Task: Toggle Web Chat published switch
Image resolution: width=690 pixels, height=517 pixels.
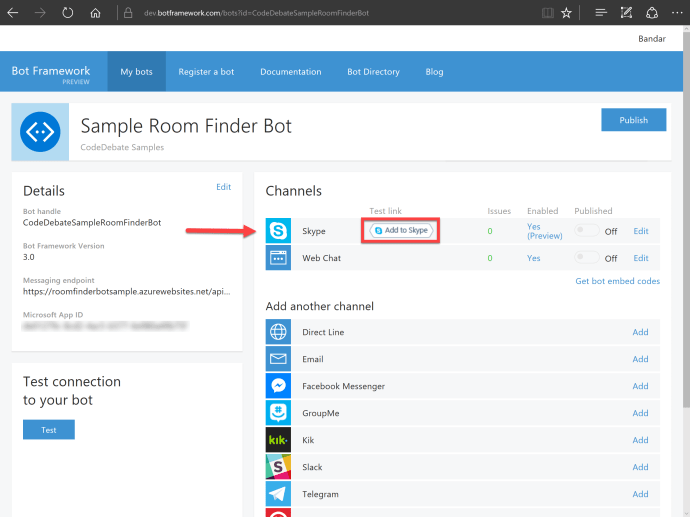Action: [x=587, y=258]
